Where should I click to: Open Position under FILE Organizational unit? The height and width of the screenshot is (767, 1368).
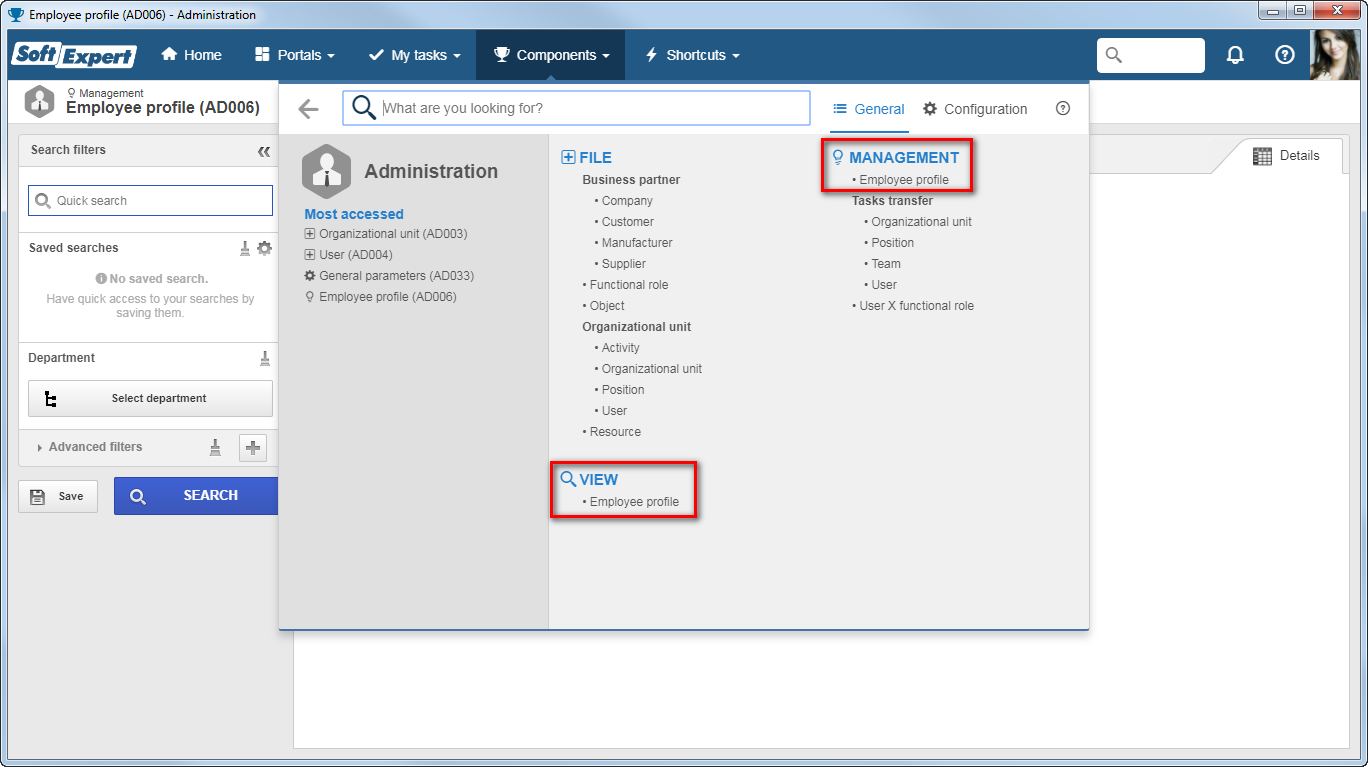(x=623, y=390)
